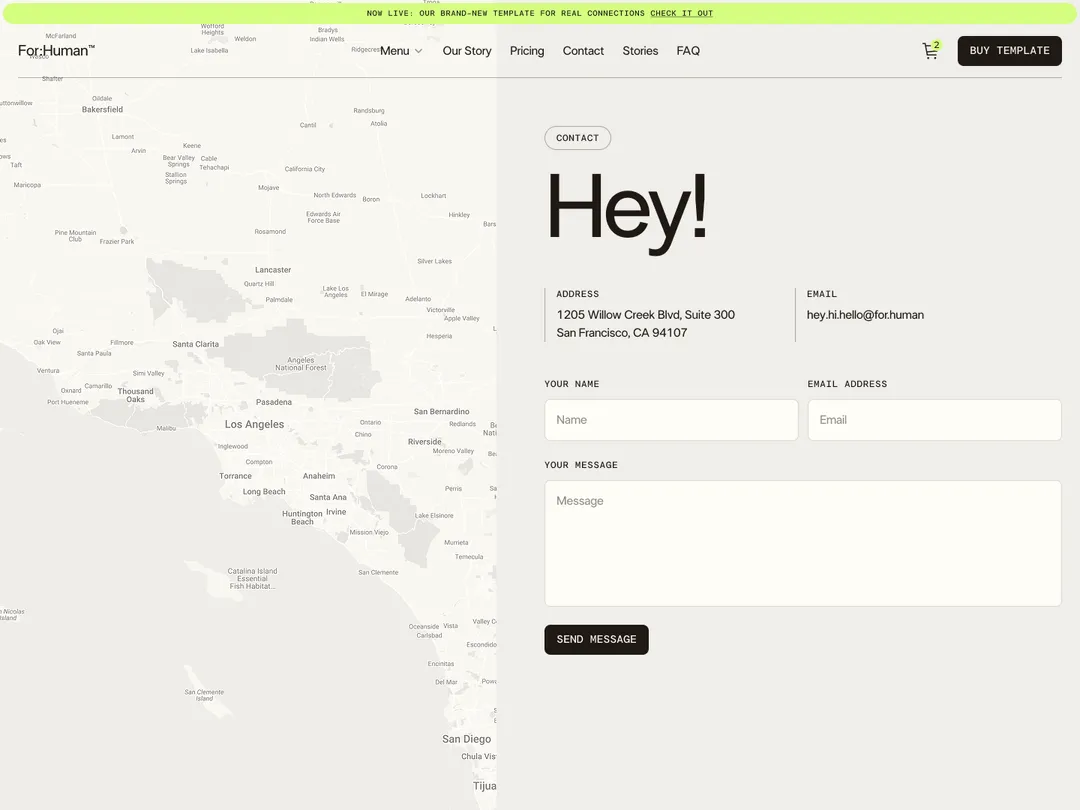Screen dimensions: 1080x810
Task: Click the Willow Creek Blvd address text
Action: pyautogui.click(x=646, y=314)
